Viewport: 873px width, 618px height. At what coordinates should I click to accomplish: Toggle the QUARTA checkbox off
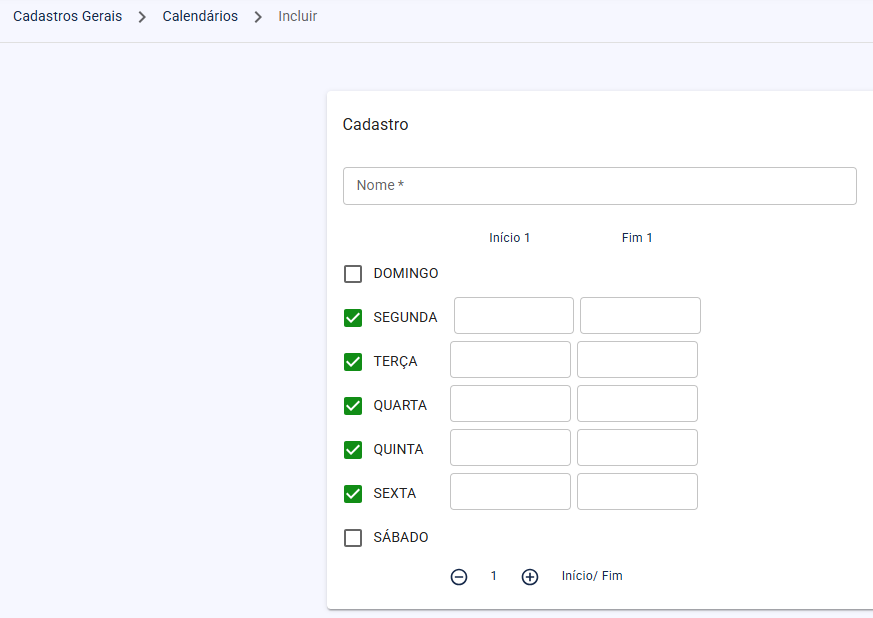353,406
